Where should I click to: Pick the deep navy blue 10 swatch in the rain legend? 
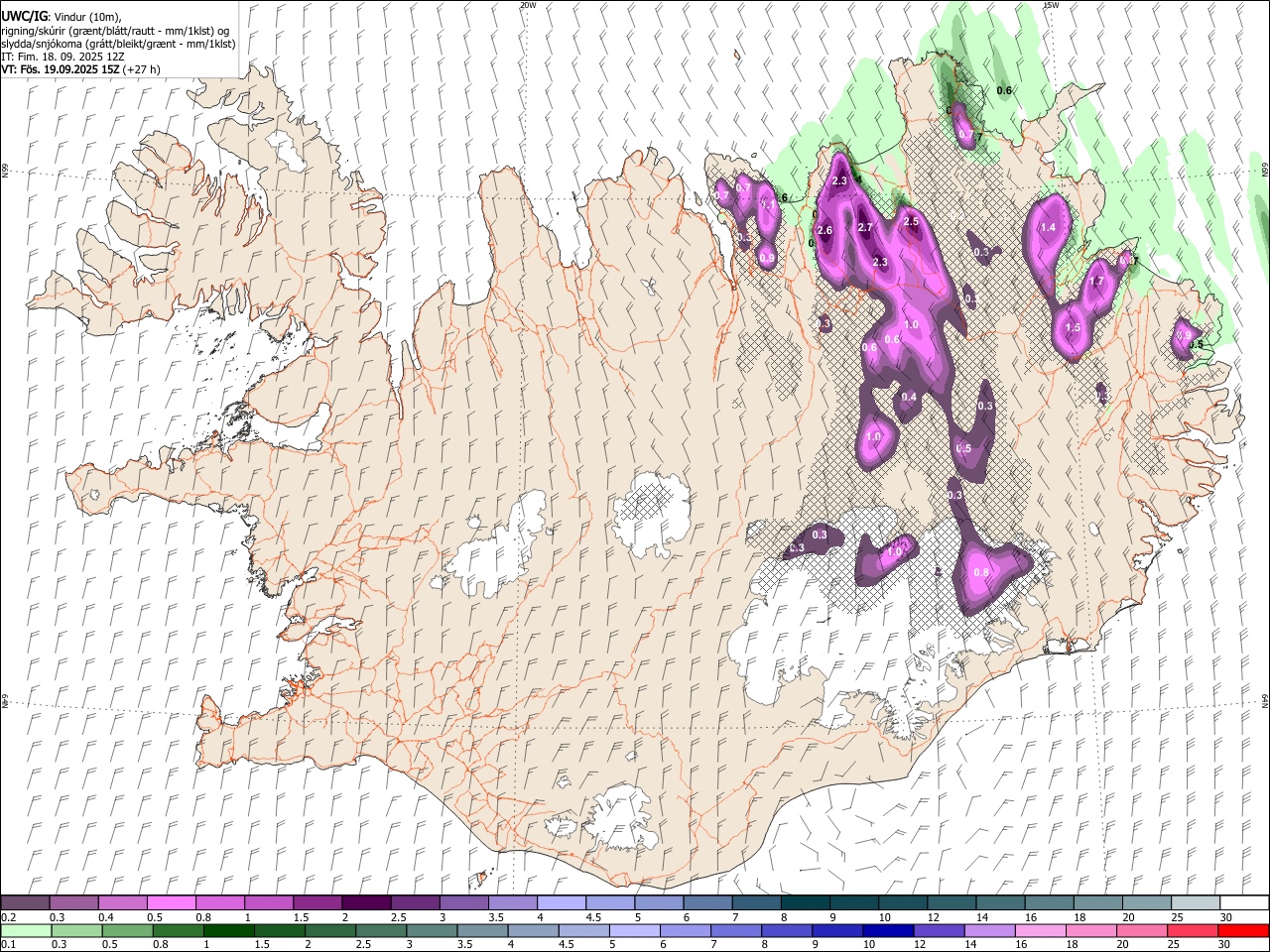pyautogui.click(x=888, y=930)
